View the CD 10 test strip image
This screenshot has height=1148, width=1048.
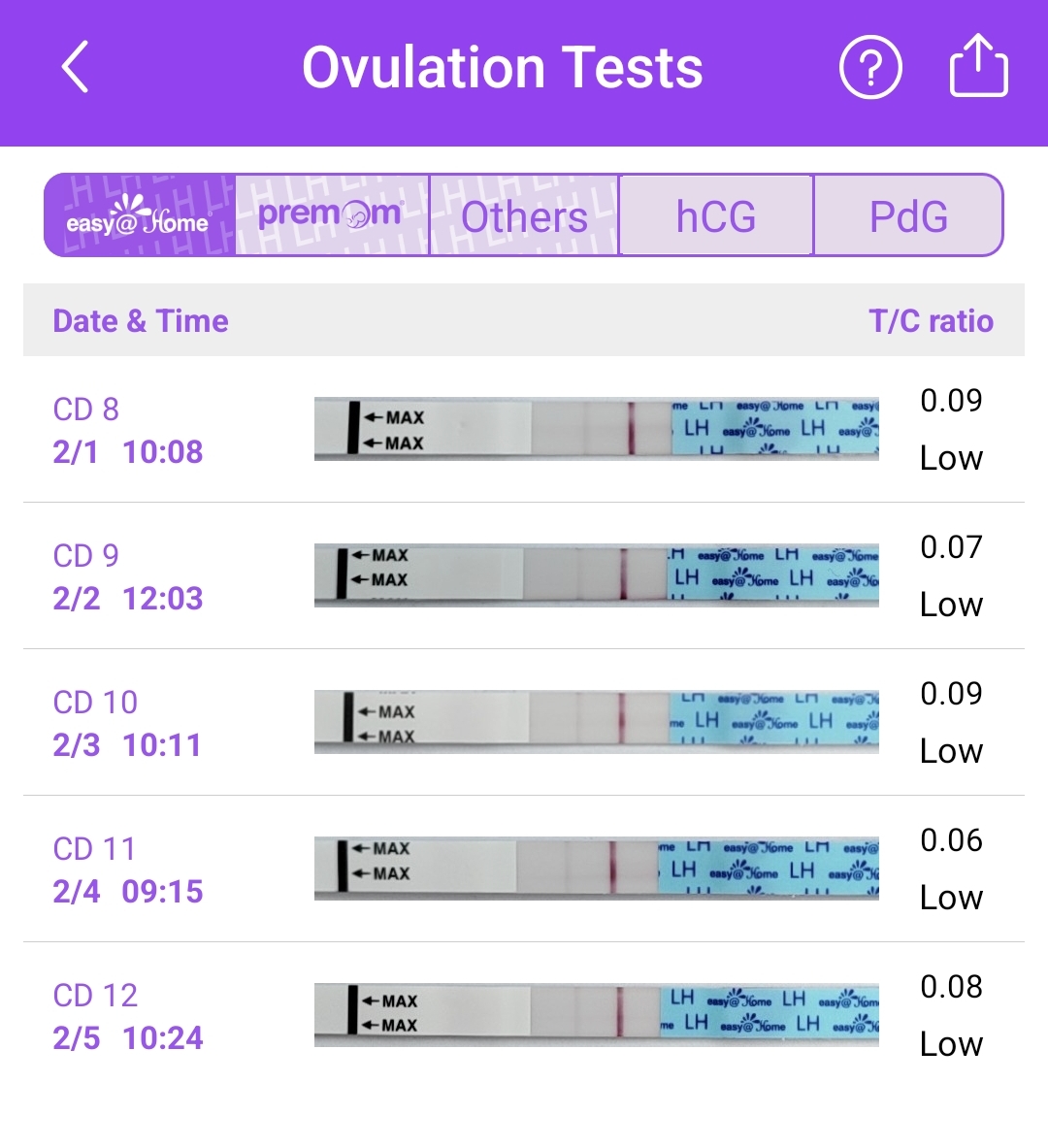[x=596, y=721]
